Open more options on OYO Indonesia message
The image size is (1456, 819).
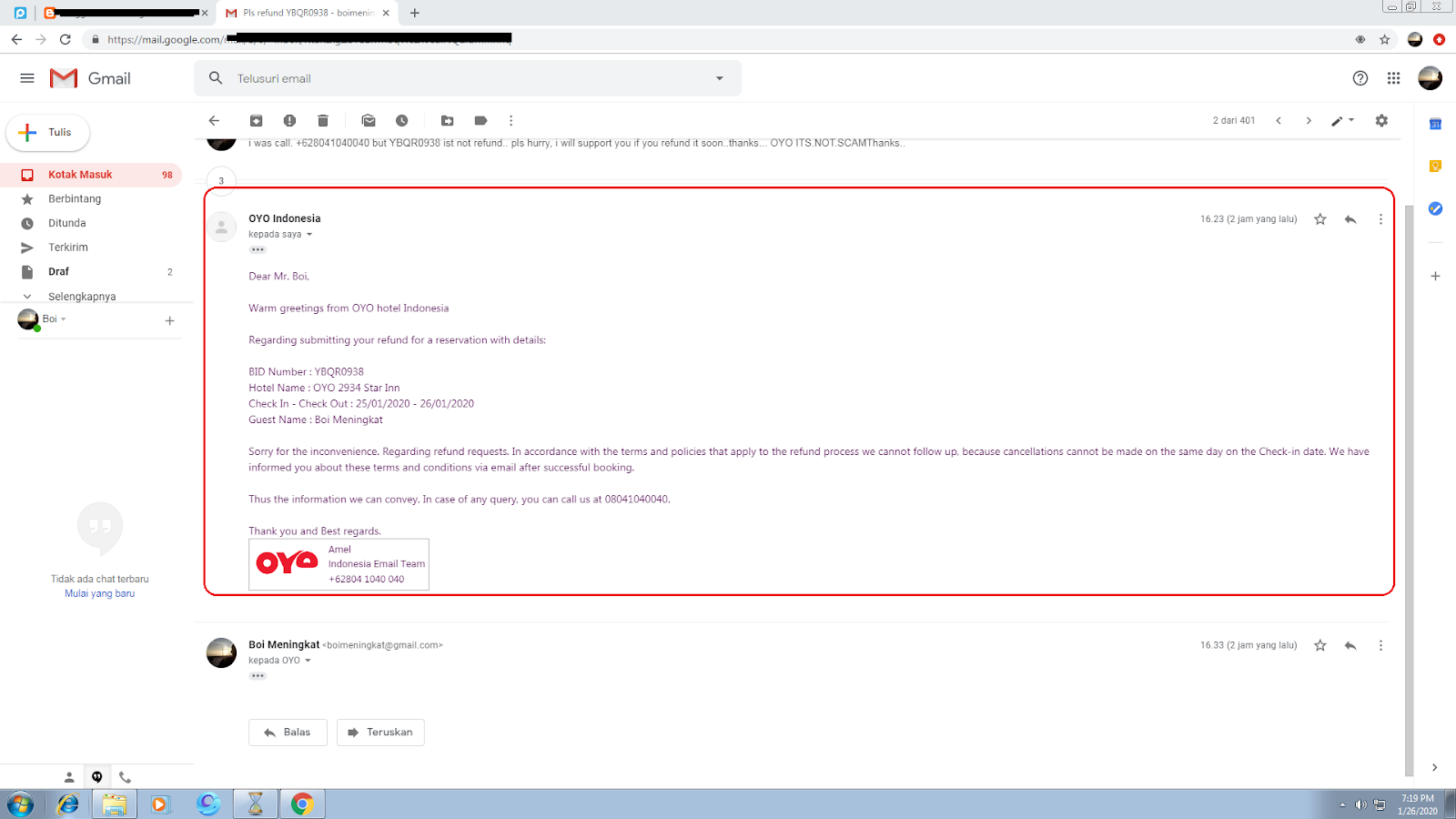1380,219
